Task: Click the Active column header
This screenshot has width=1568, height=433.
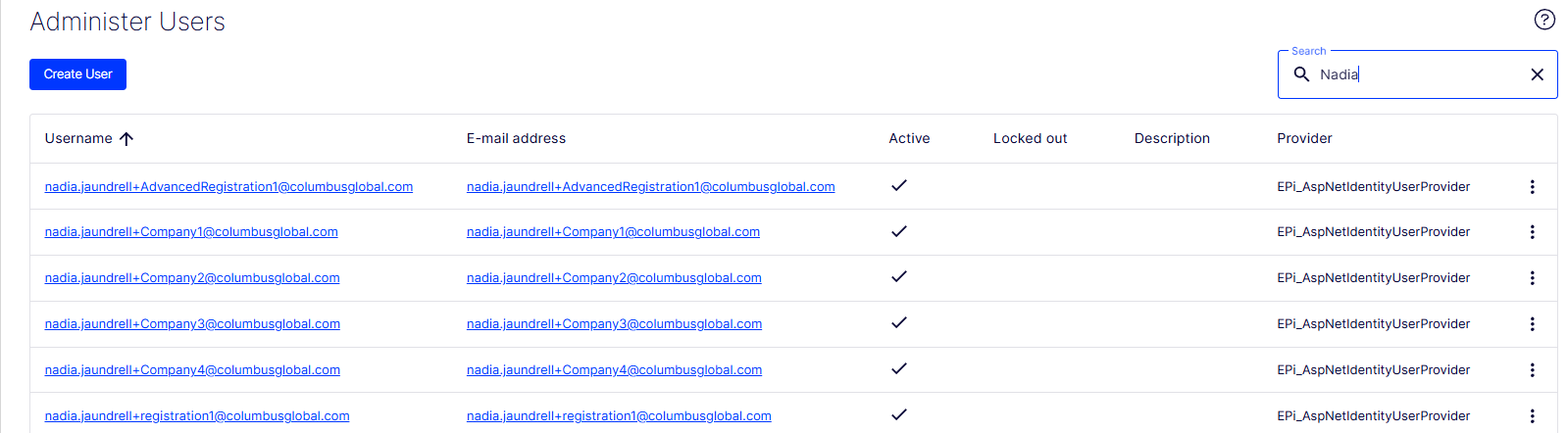Action: pyautogui.click(x=909, y=139)
